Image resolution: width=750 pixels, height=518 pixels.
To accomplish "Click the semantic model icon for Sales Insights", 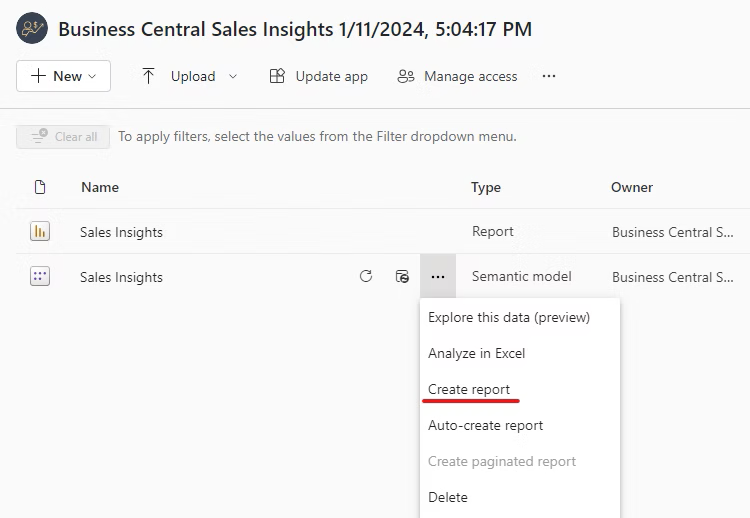I will (40, 277).
